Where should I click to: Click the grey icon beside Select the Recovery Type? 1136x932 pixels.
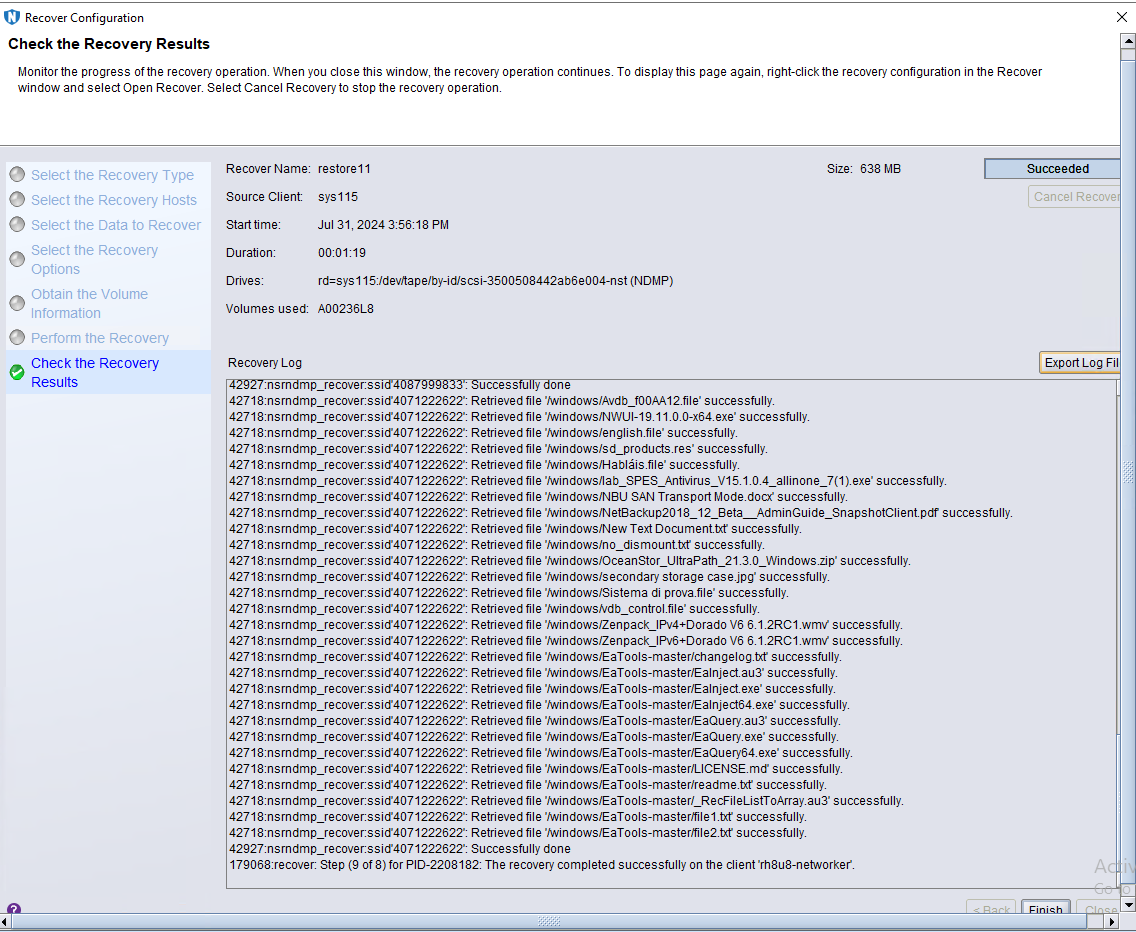pyautogui.click(x=17, y=175)
